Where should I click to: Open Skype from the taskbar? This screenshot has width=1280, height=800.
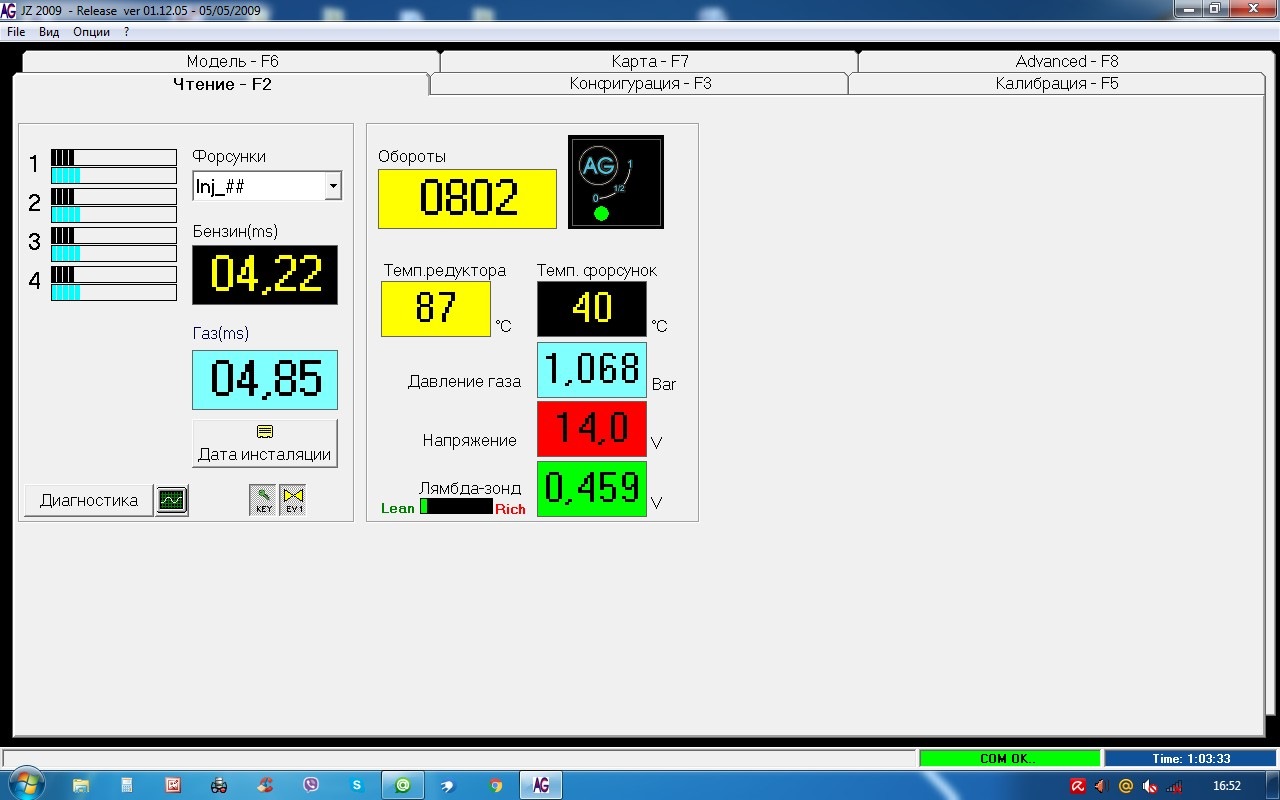point(357,785)
